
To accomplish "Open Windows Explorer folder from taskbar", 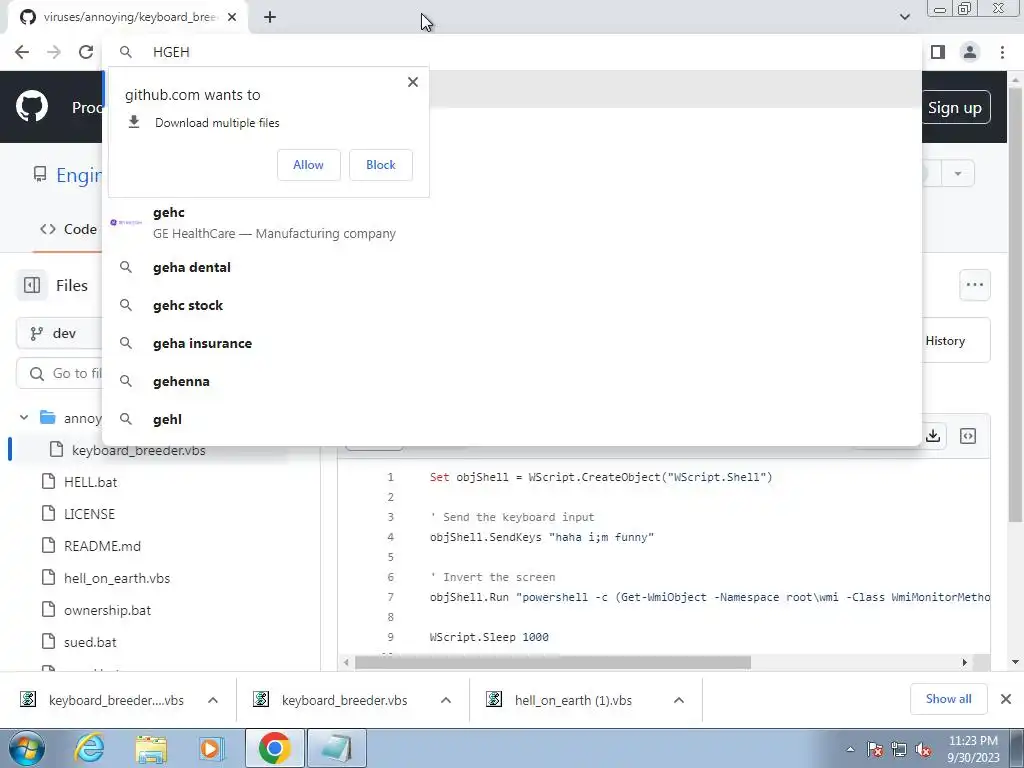I will tap(151, 749).
